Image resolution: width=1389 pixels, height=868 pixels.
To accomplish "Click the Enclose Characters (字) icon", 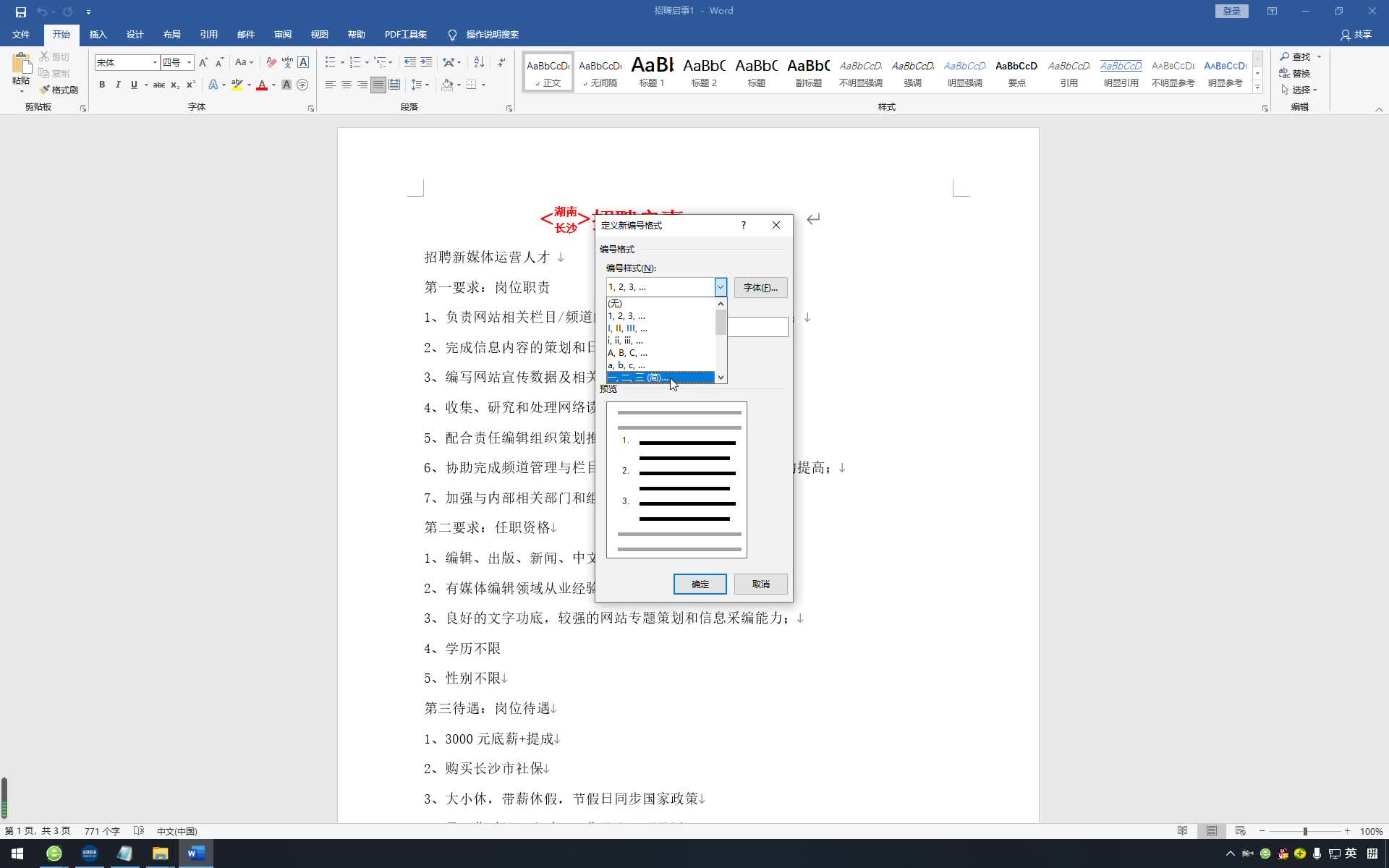I will tap(302, 85).
